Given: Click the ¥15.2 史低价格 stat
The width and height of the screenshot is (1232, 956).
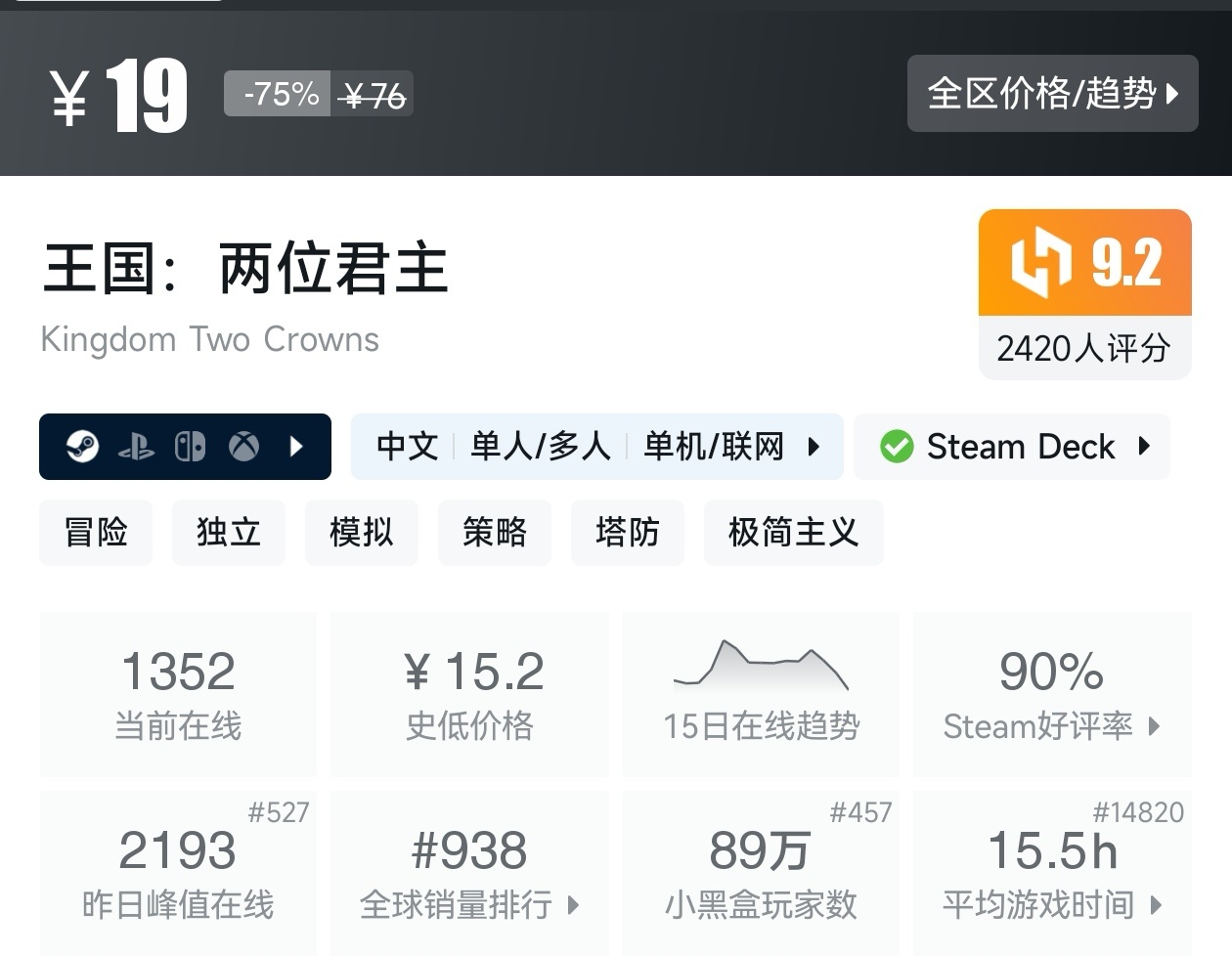Looking at the screenshot, I should click(x=470, y=694).
